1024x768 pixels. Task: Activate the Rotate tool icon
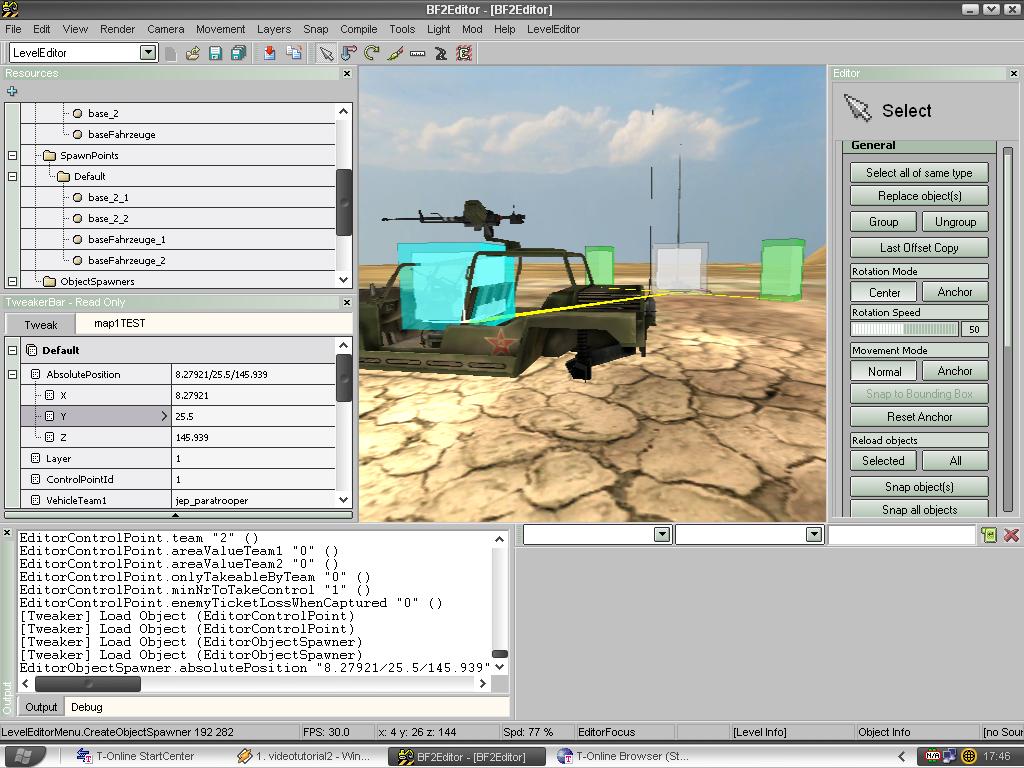tap(372, 53)
